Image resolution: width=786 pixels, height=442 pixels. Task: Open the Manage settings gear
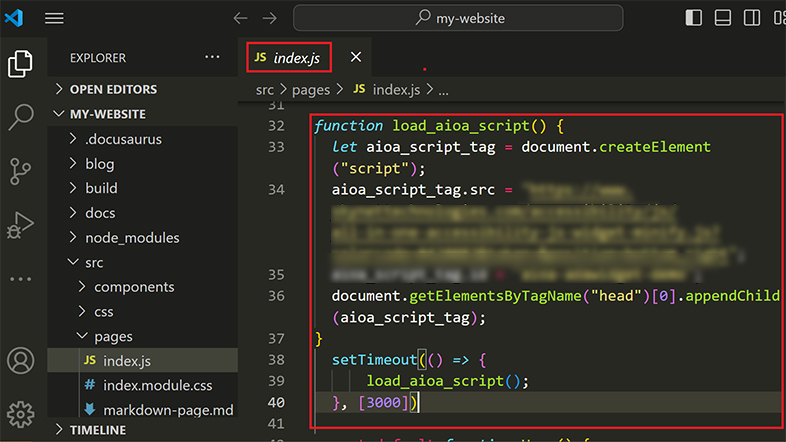point(21,414)
